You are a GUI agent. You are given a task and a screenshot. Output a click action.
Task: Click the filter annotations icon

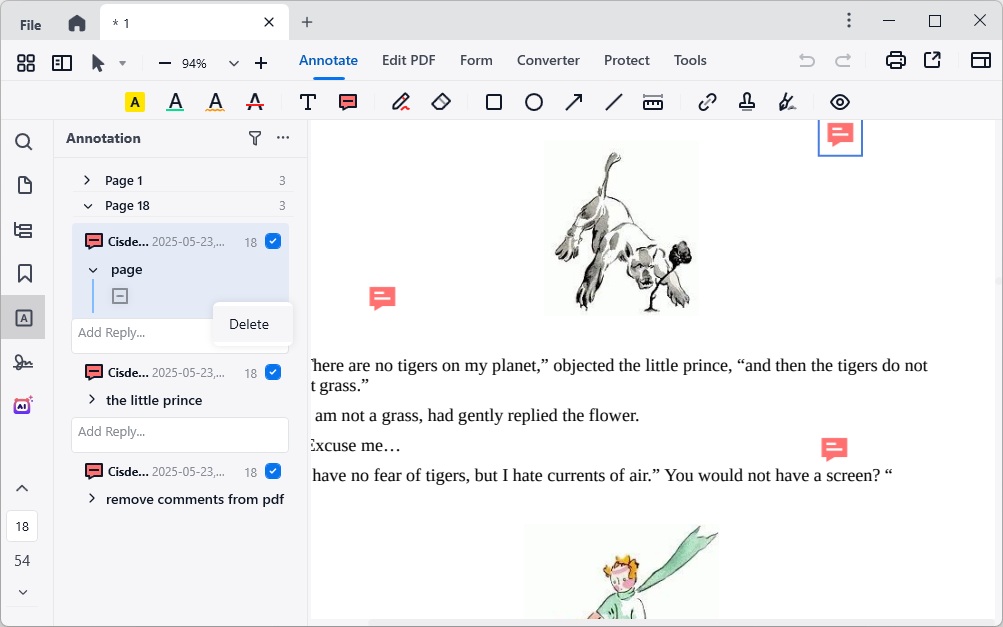coord(255,138)
